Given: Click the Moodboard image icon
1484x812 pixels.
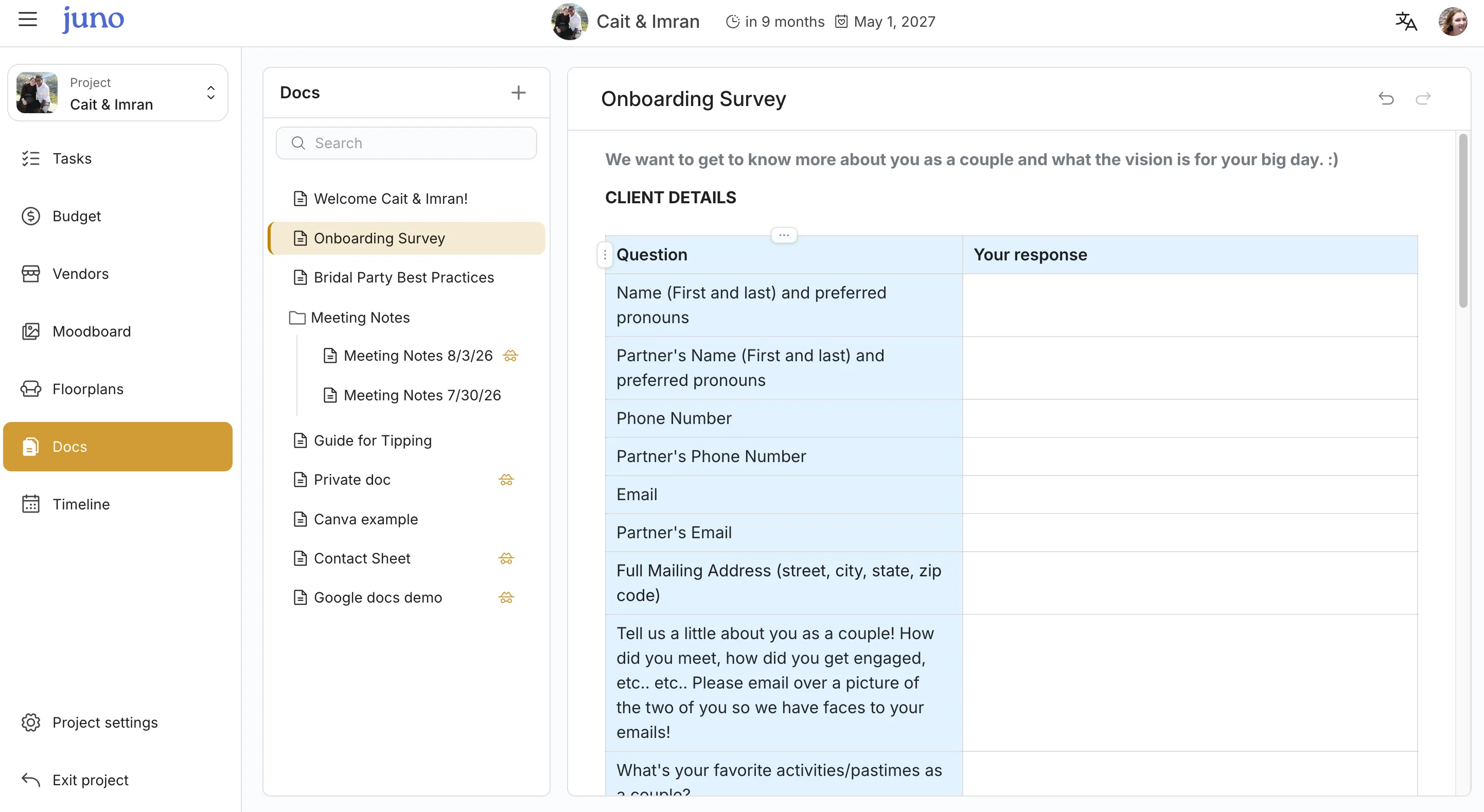Looking at the screenshot, I should pos(30,331).
